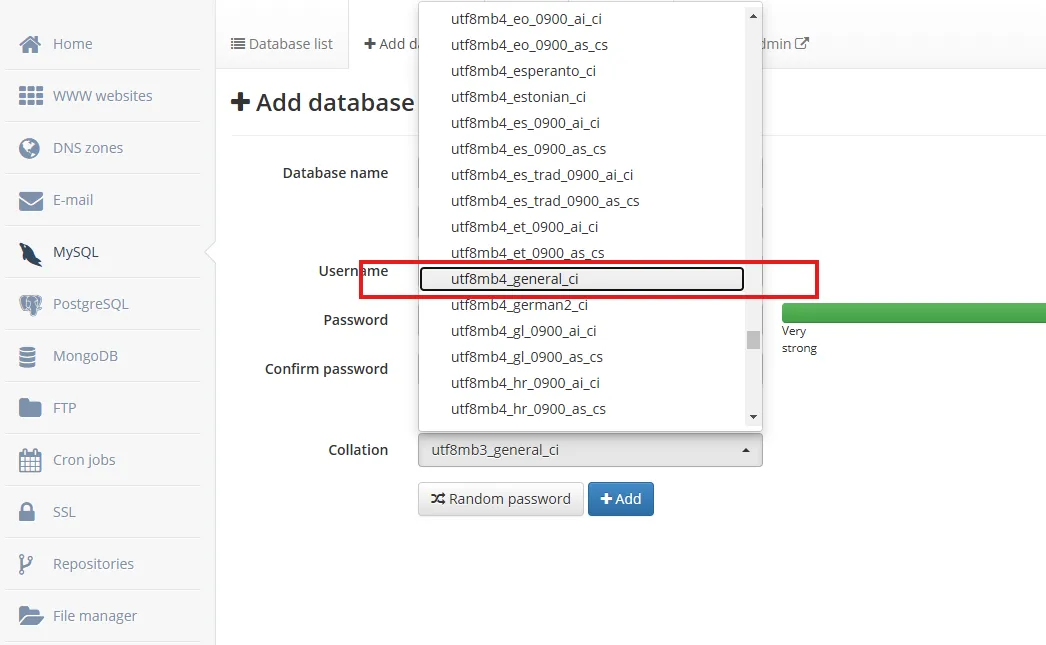Click the PostgreSQL elephant icon
Screen dimensions: 1046x645
pyautogui.click(x=31, y=304)
